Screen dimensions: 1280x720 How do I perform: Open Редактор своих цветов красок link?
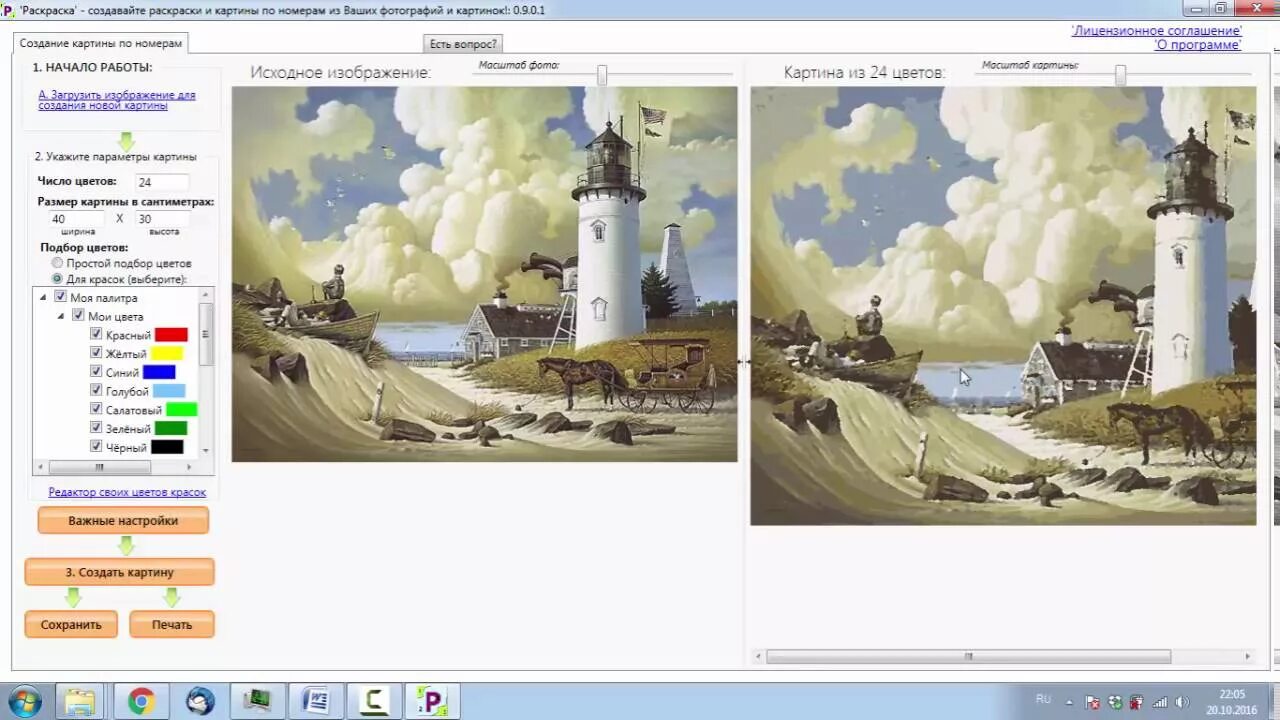[127, 492]
